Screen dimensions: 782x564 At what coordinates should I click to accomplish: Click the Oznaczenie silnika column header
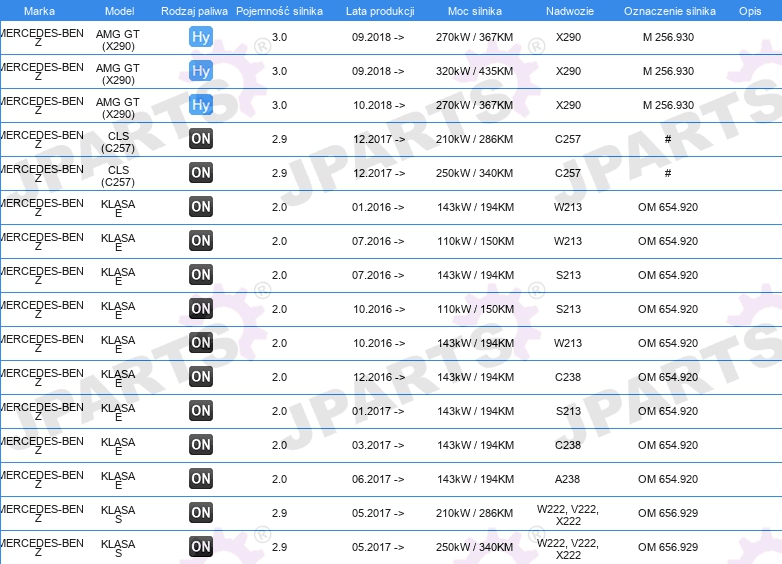(x=669, y=11)
